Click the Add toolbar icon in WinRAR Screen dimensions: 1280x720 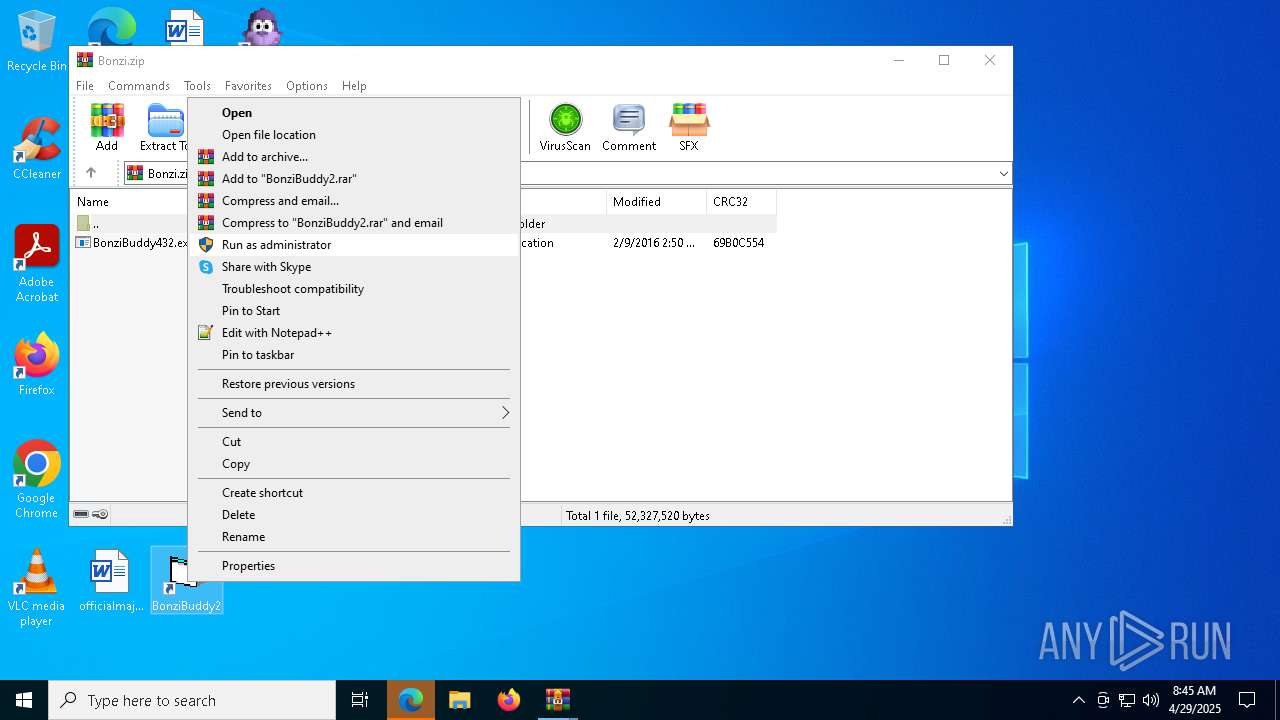(107, 127)
